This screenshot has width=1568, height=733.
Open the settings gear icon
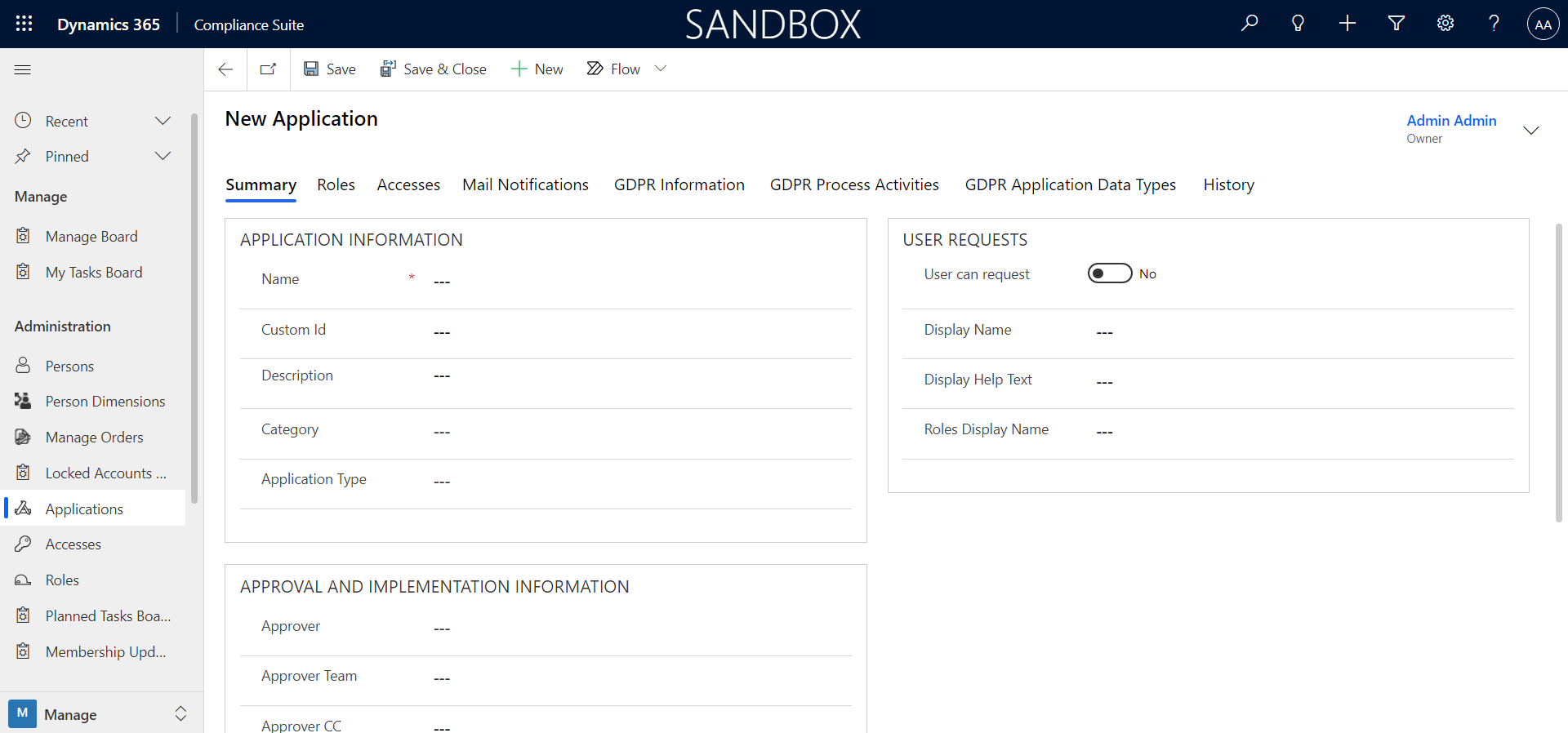pyautogui.click(x=1445, y=24)
